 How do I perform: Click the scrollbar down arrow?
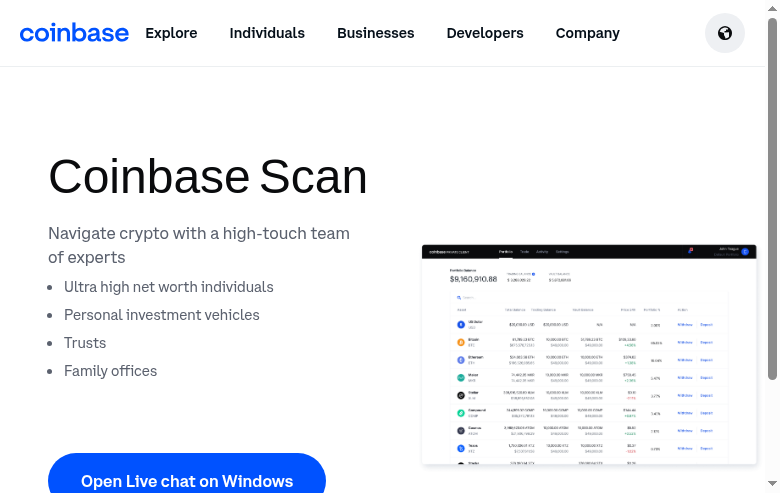click(x=772, y=484)
